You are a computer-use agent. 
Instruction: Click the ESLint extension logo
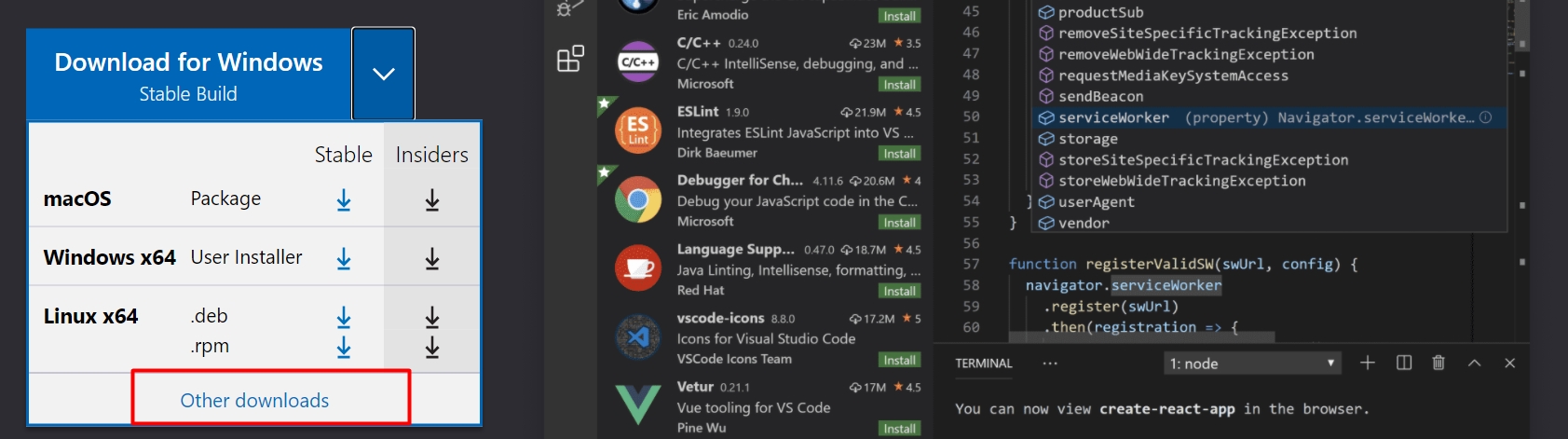coord(638,131)
